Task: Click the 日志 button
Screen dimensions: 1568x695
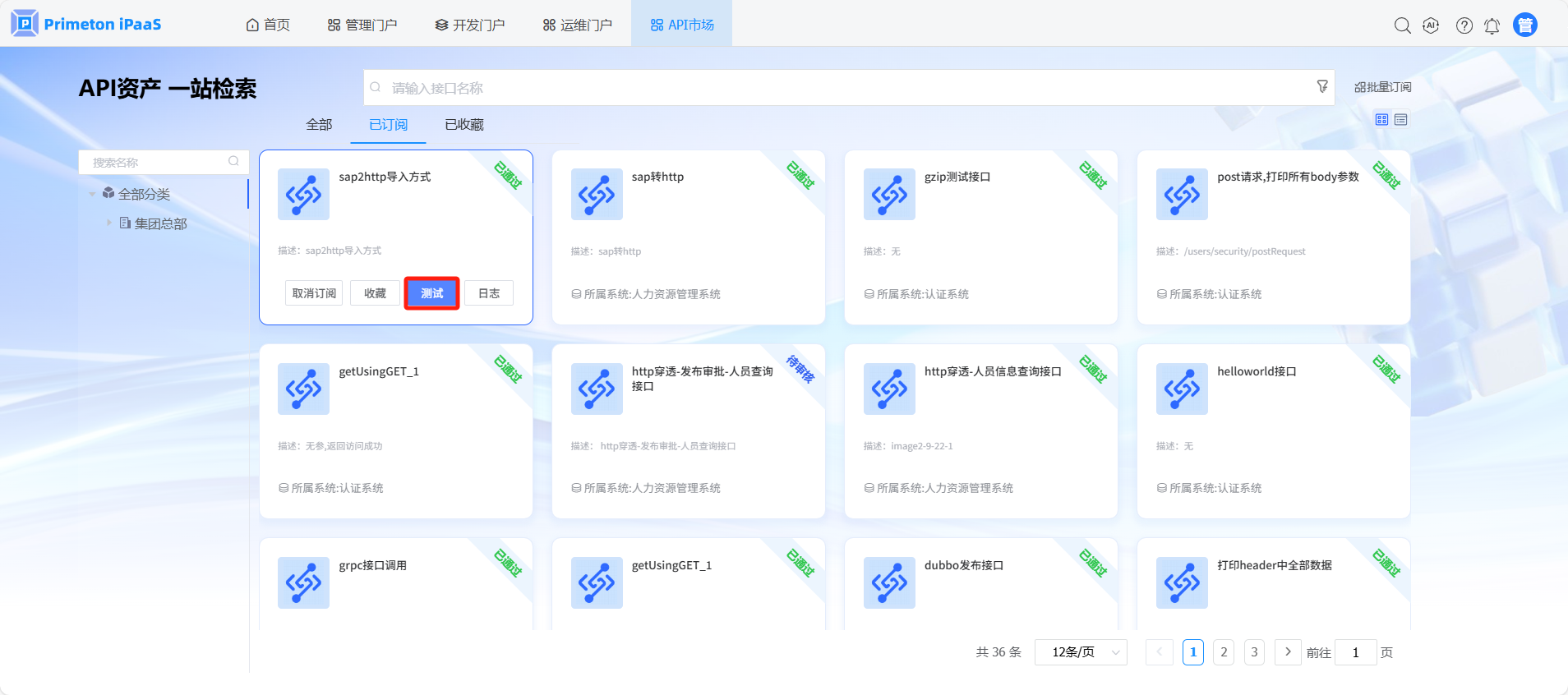Action: pos(489,293)
